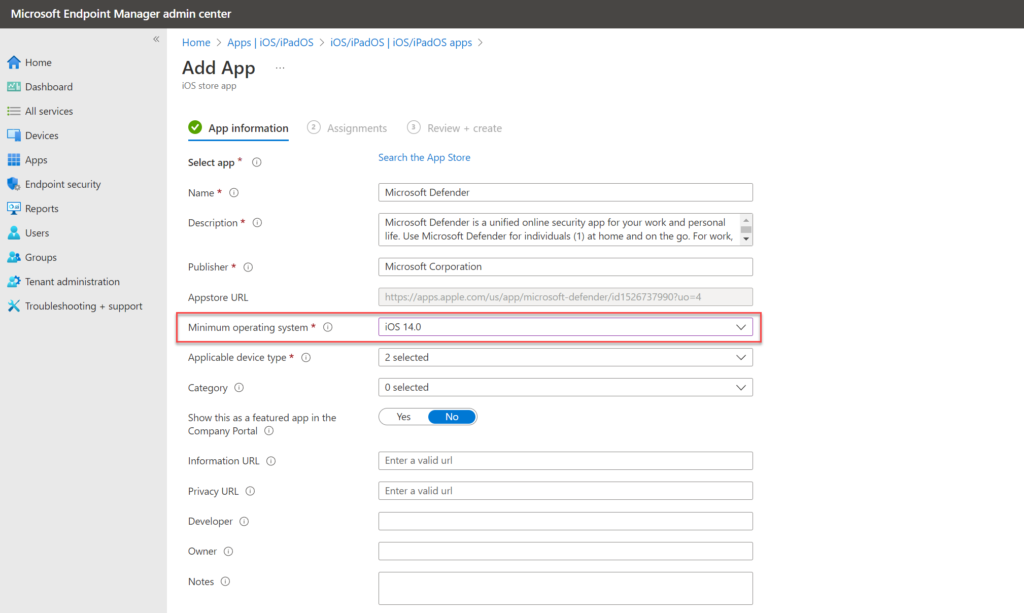
Task: Click info icon next to Category
Action: tap(239, 388)
